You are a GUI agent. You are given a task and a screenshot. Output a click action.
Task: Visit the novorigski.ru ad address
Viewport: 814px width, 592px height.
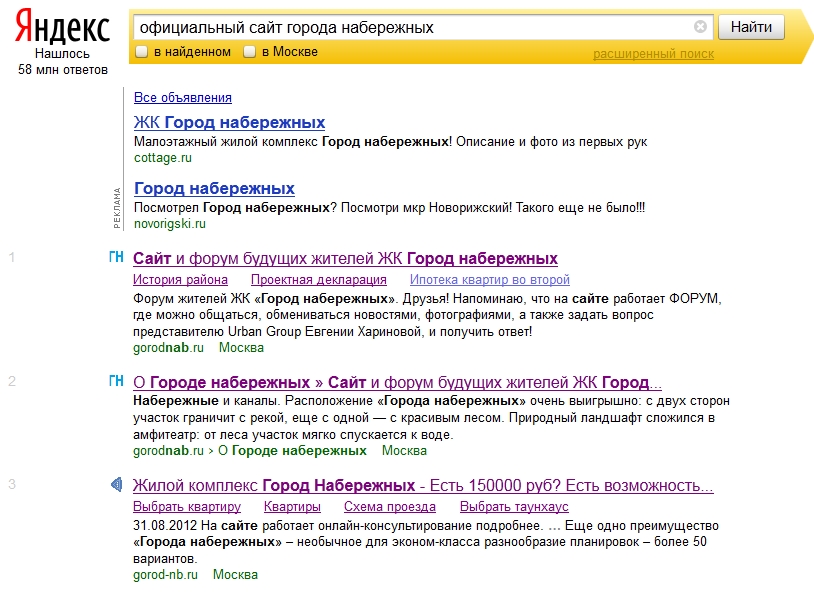coord(170,224)
